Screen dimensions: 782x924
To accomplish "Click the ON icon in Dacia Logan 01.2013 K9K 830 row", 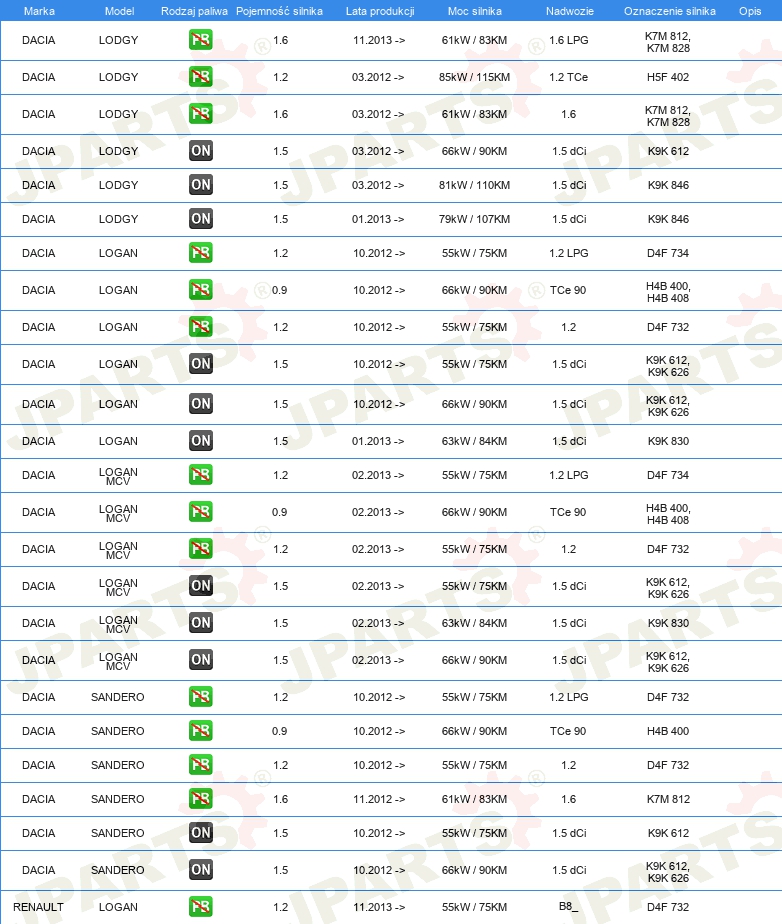I will 200,441.
